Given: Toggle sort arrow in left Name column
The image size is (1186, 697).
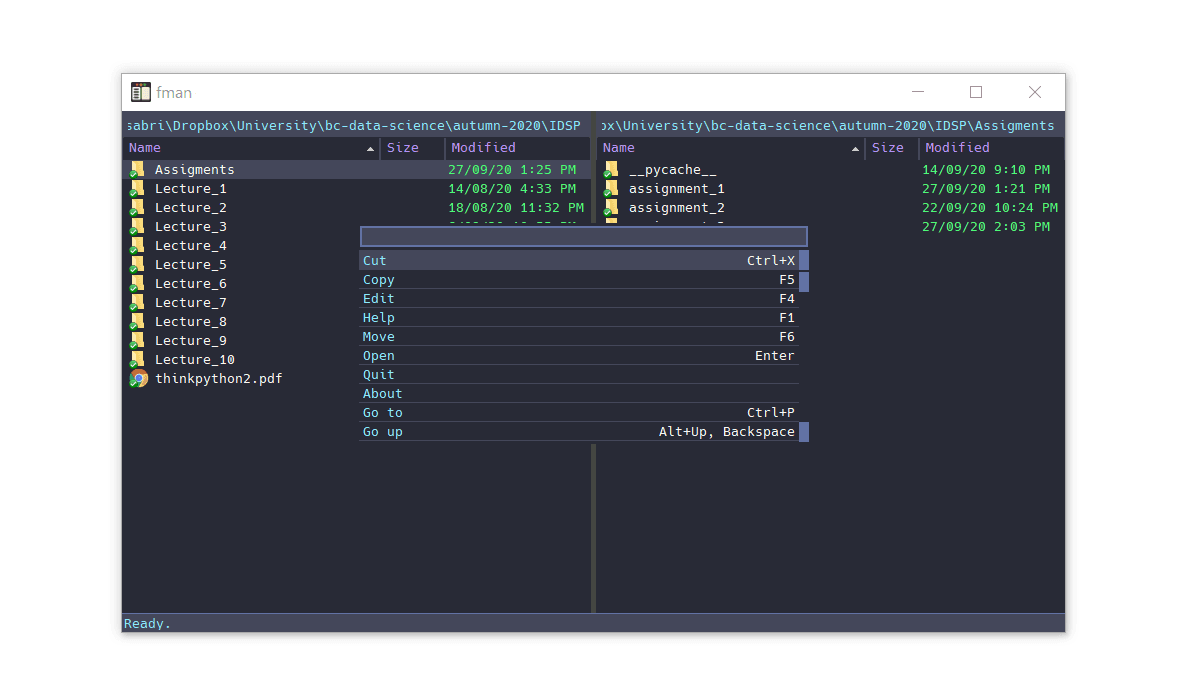Looking at the screenshot, I should click(x=370, y=149).
